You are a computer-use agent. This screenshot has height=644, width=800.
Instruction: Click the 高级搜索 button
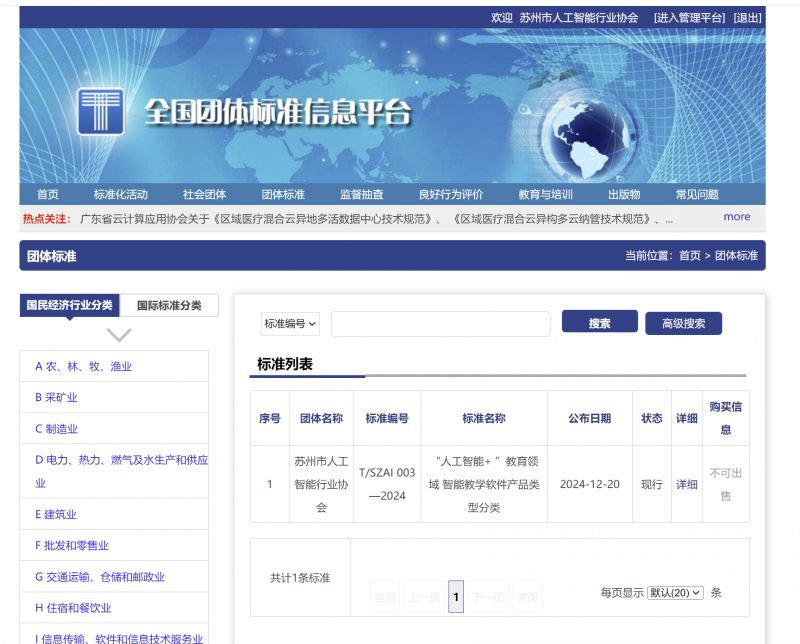tap(683, 323)
